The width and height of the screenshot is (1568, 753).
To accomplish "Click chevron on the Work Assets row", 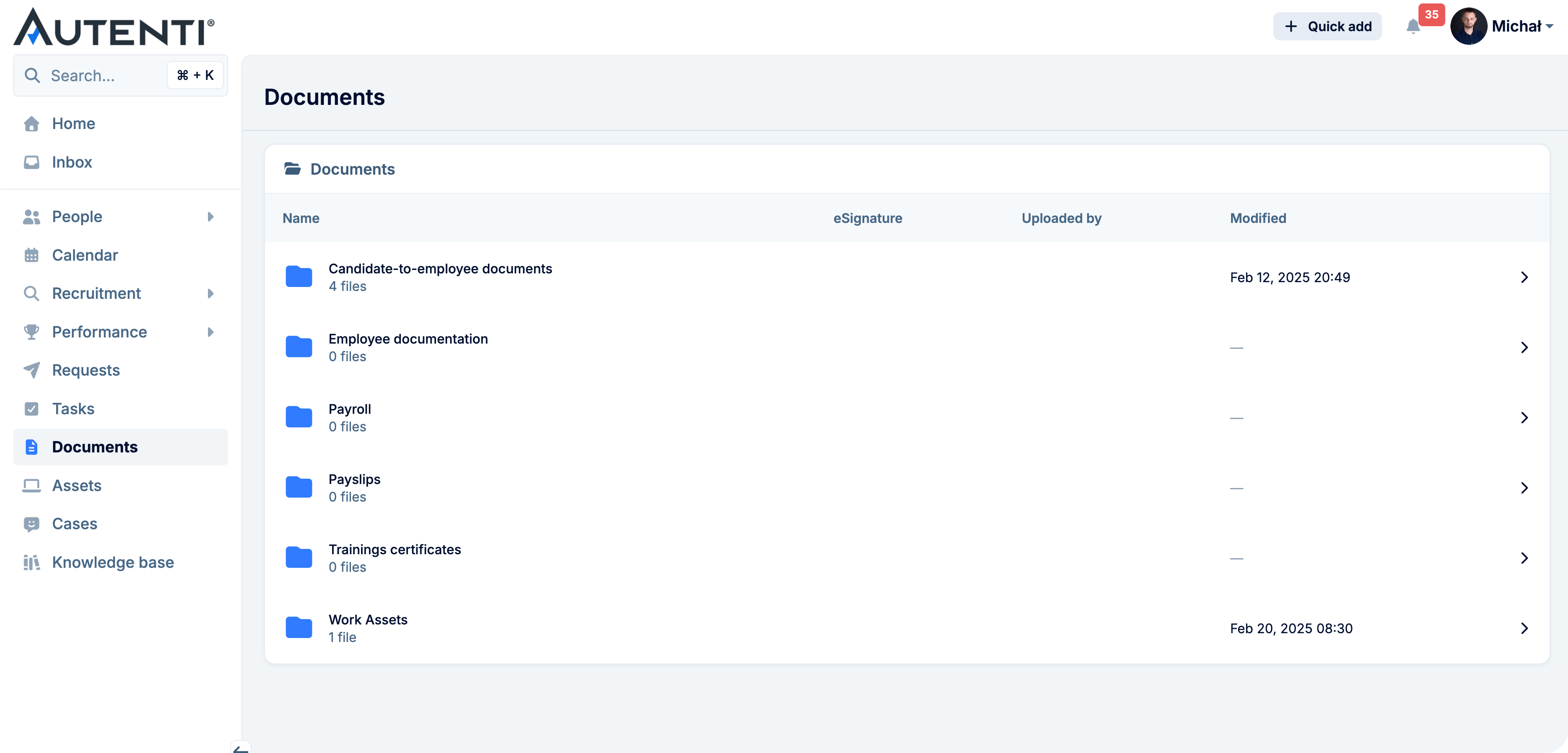I will coord(1524,628).
